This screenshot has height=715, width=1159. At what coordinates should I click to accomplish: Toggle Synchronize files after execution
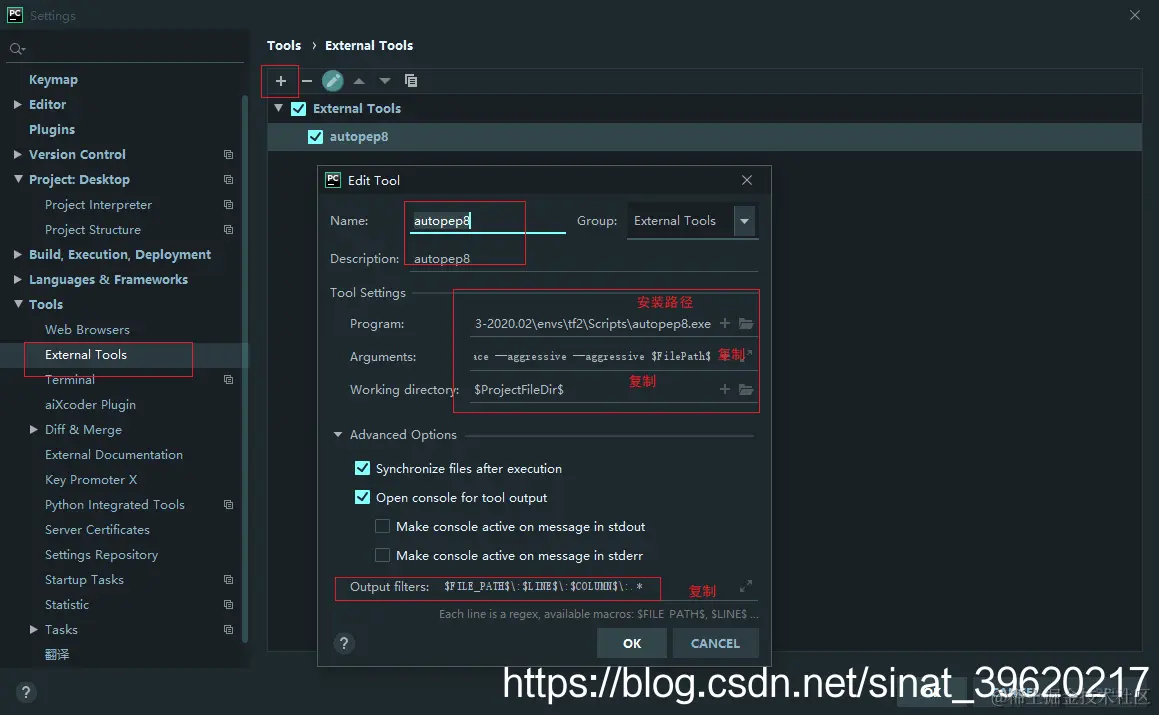point(362,468)
